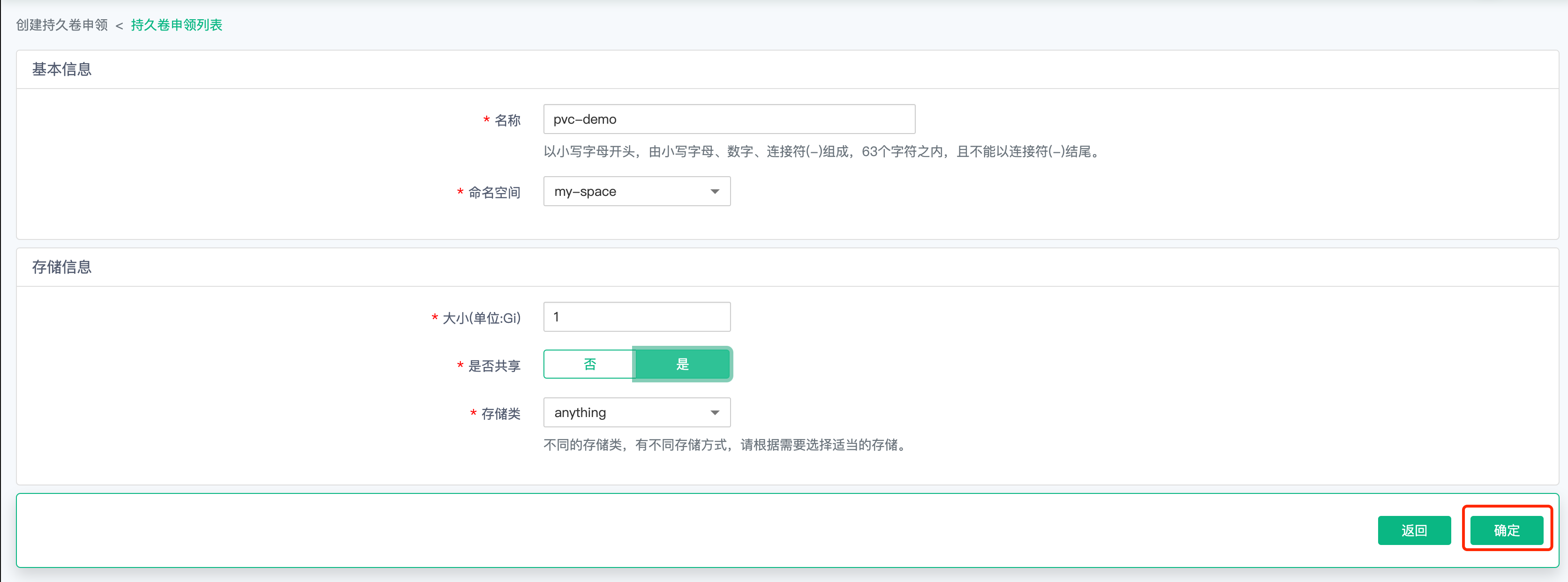Open the 存储类 dropdown showing anything

(637, 413)
